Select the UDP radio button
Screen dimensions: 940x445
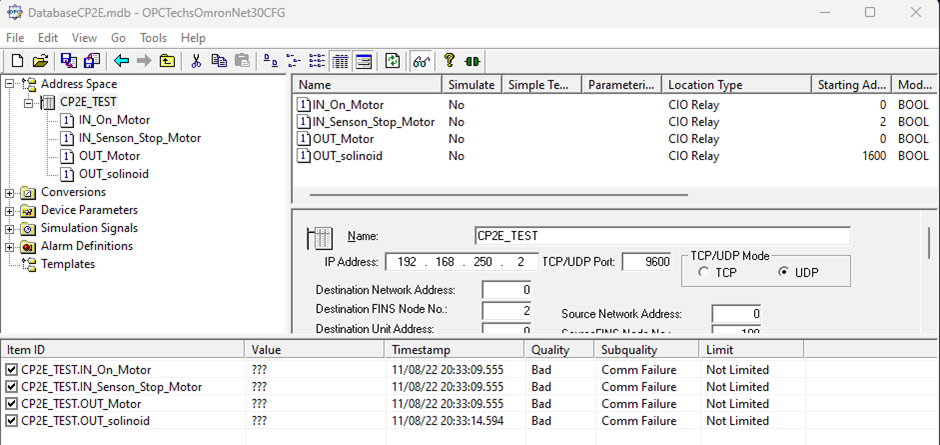(783, 272)
